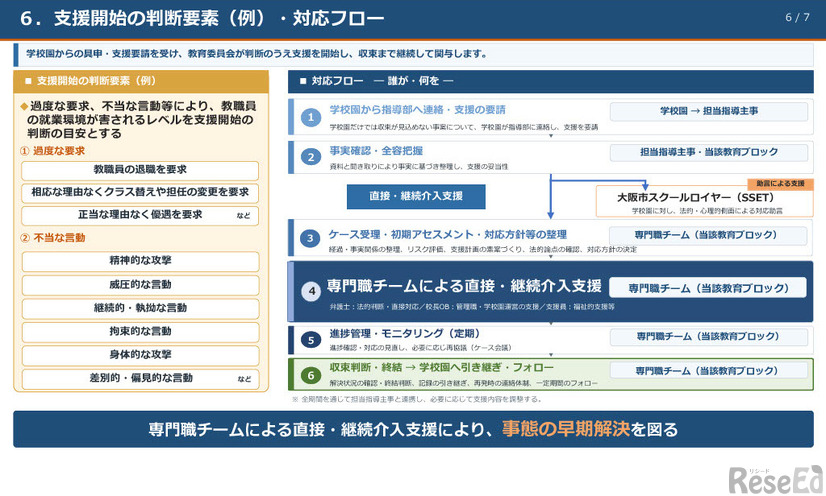Click the box 継続的・執拗な言動
Screen dimensions: 826x496
coord(140,308)
